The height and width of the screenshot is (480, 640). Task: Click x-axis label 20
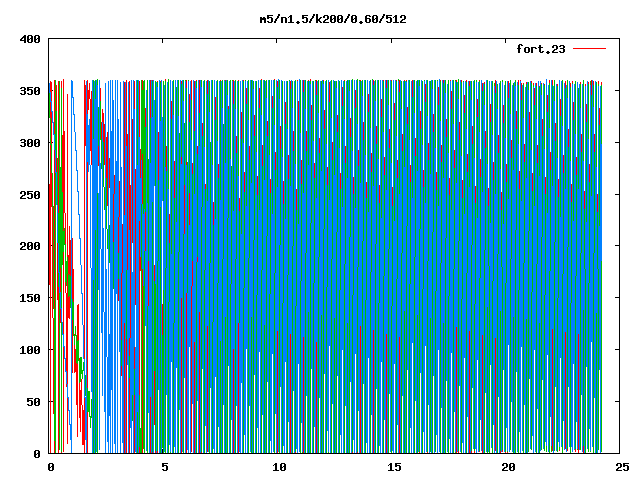508,467
